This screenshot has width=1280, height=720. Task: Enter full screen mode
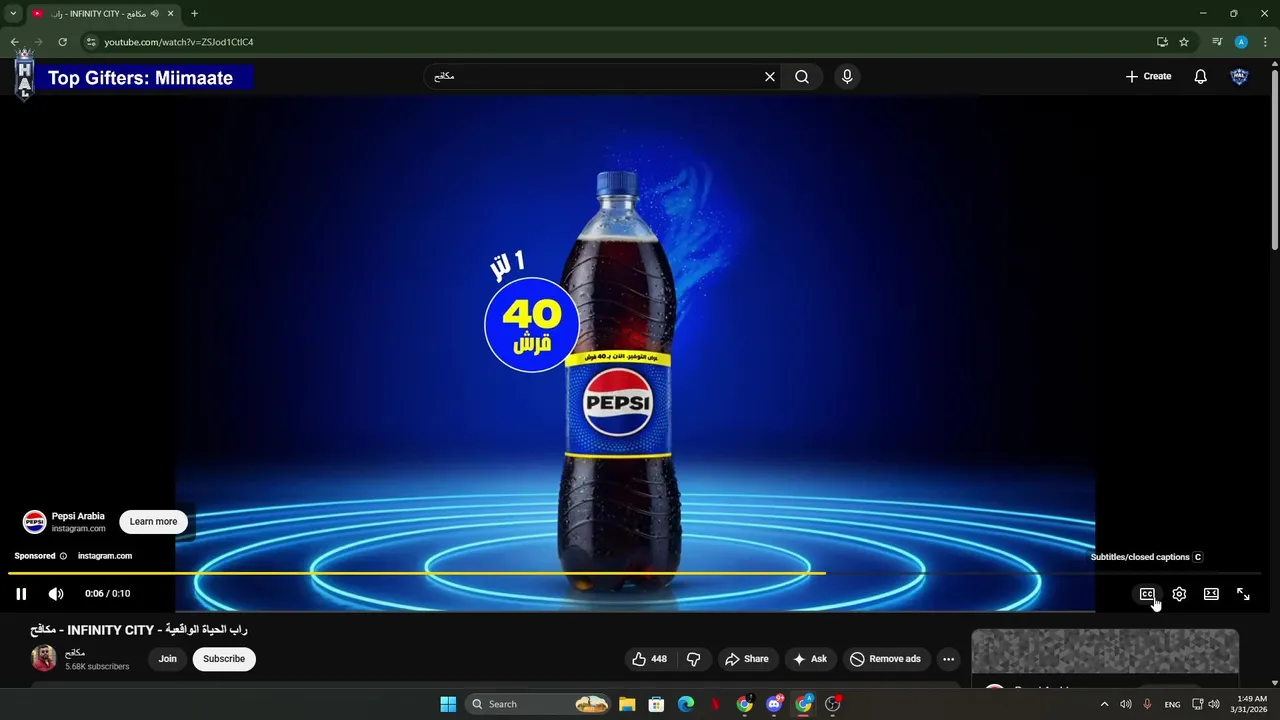point(1243,594)
